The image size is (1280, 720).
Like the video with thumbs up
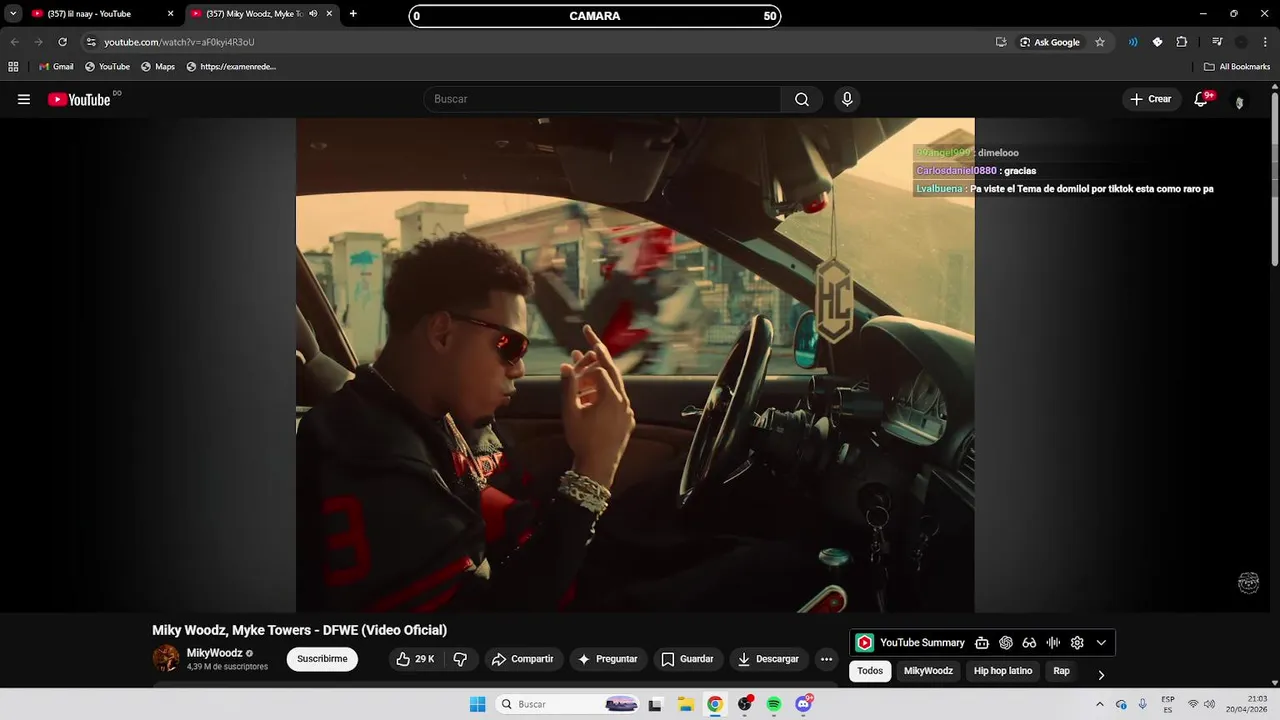415,659
